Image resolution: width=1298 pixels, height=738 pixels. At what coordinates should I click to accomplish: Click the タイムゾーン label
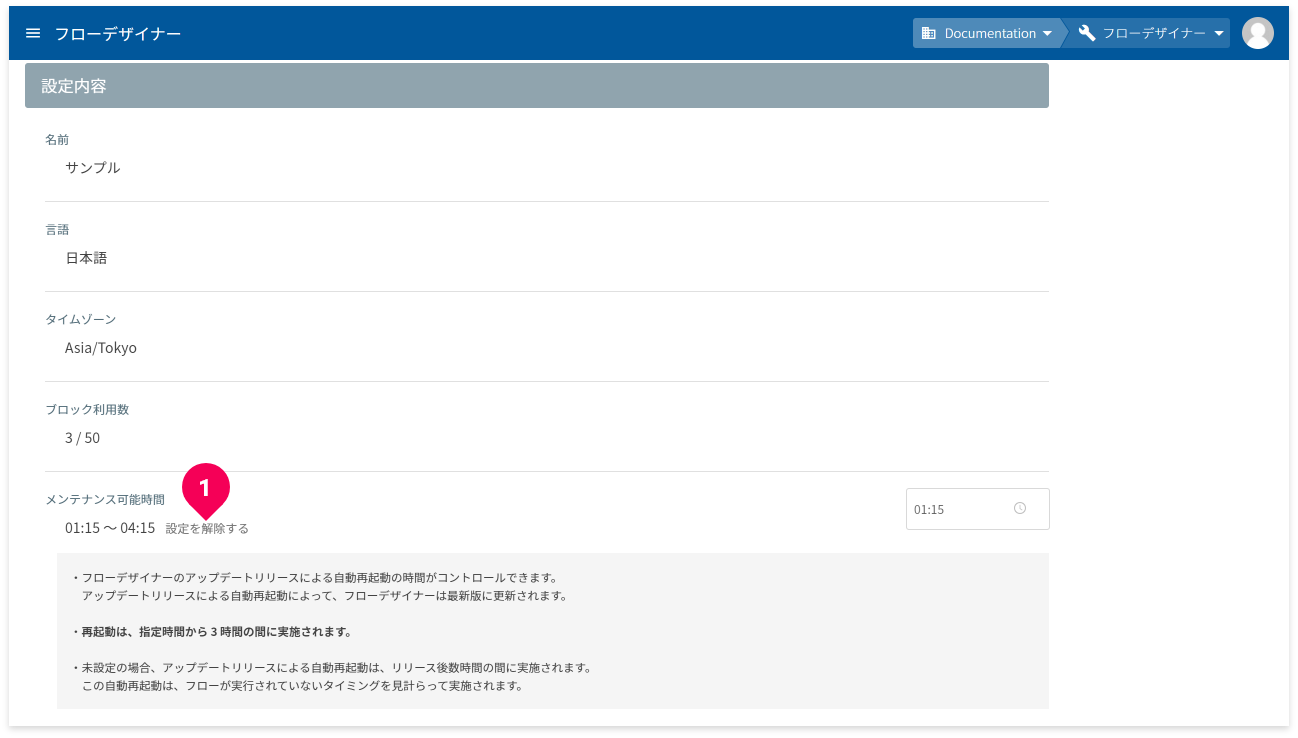(x=81, y=319)
